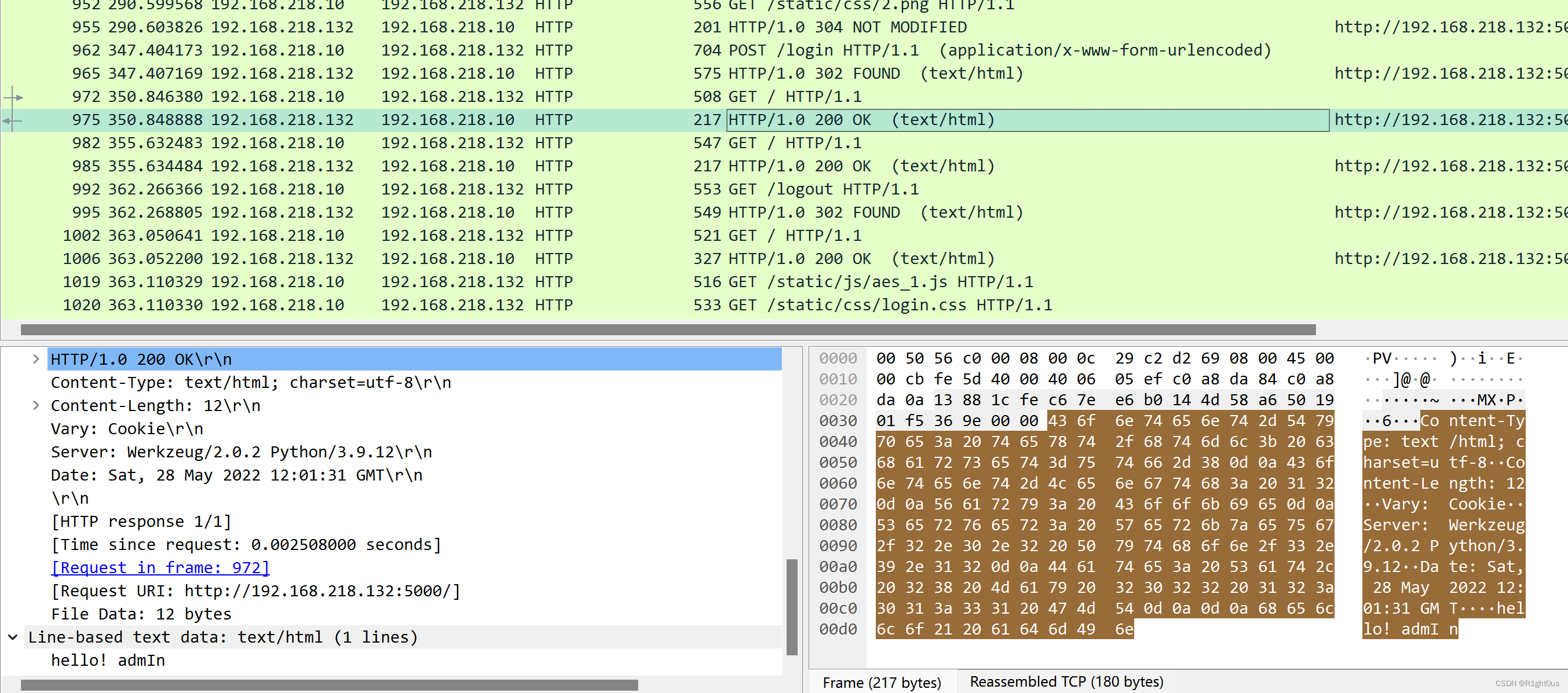Select packet 985 200 OK row
The image size is (1568, 693).
(x=784, y=166)
